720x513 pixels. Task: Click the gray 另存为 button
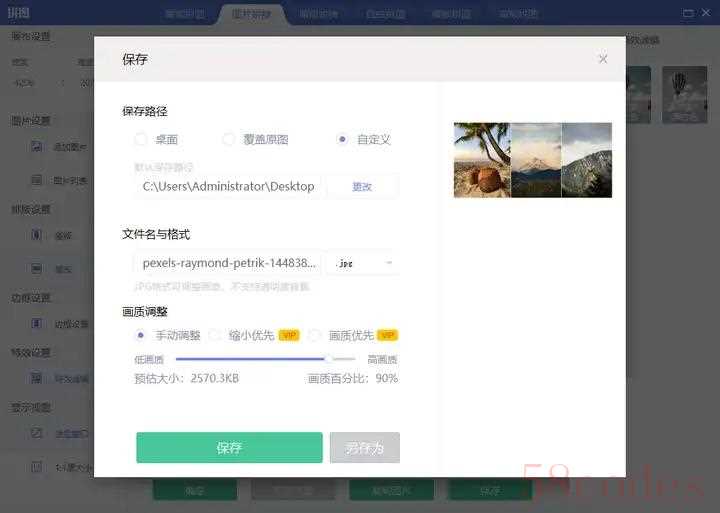(365, 447)
